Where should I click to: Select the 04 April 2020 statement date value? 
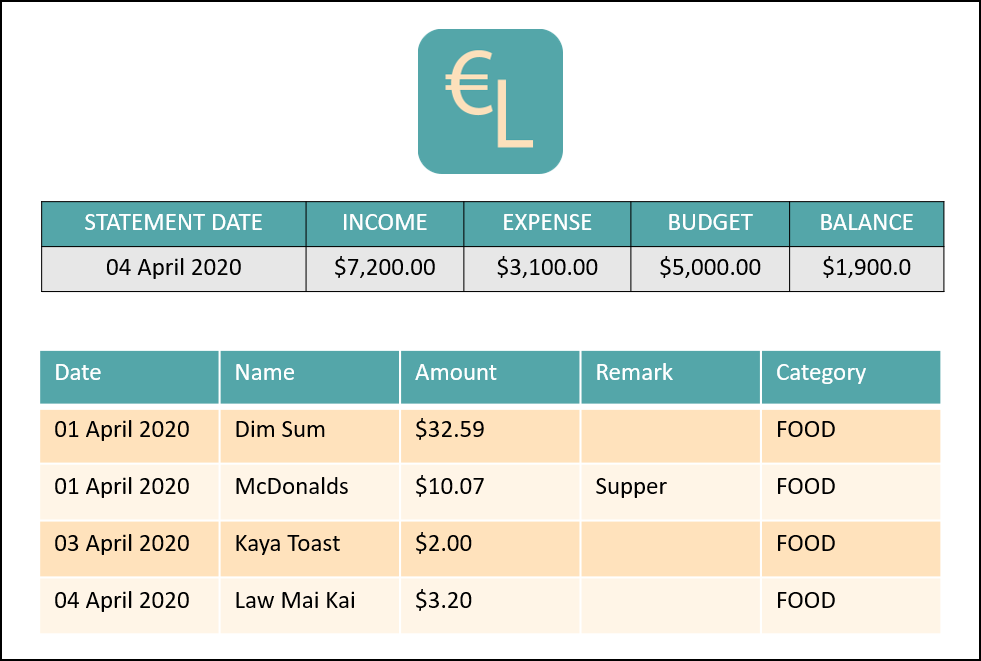pos(173,268)
